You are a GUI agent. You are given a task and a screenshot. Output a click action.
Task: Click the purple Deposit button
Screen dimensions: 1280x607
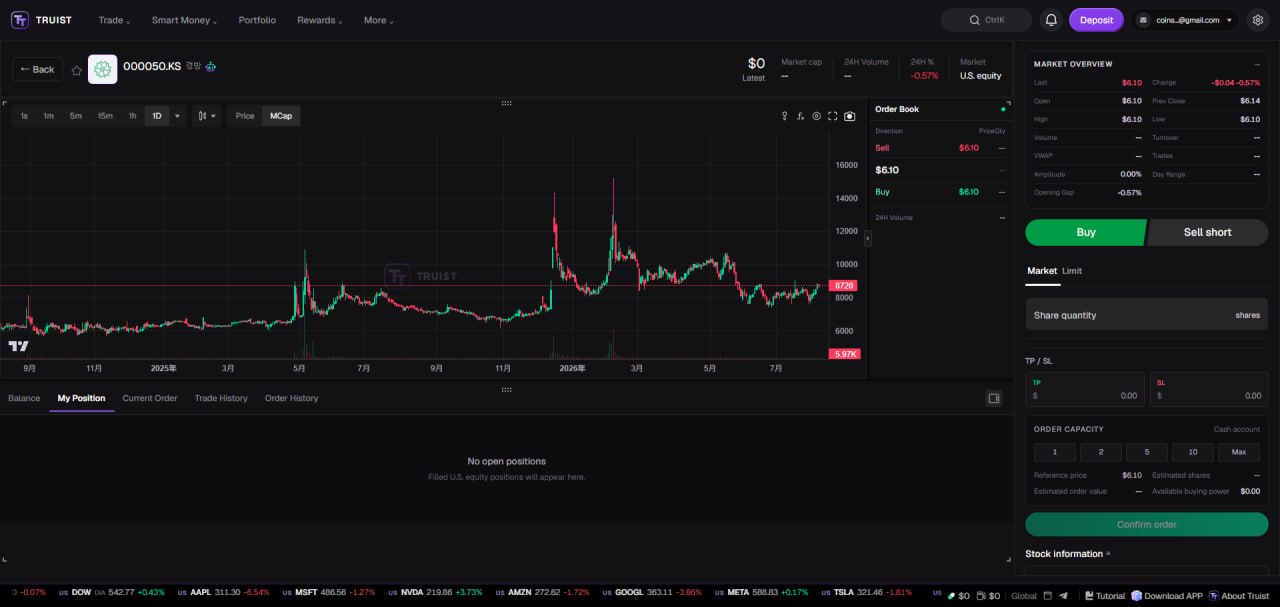[1096, 20]
